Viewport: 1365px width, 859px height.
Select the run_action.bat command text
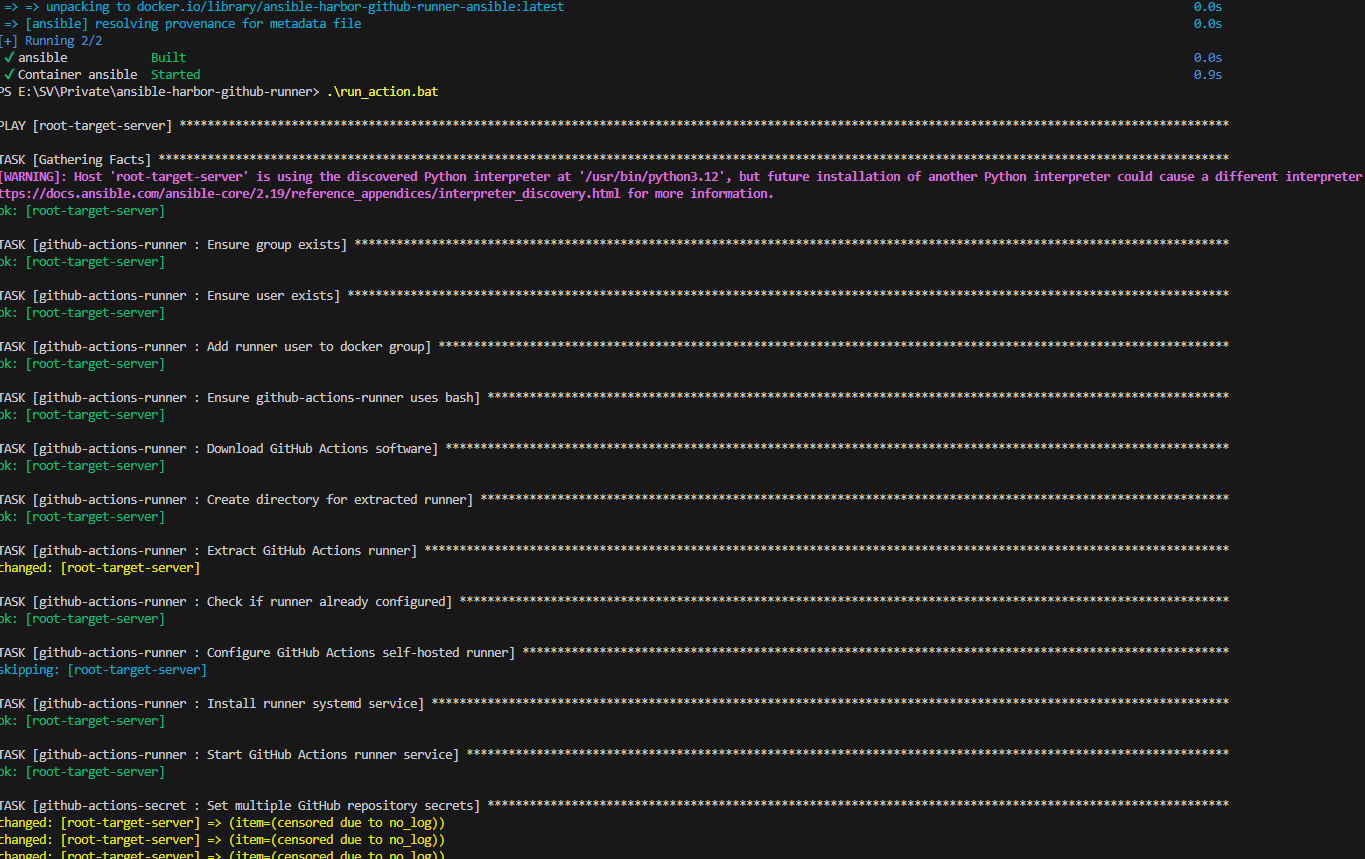(381, 91)
